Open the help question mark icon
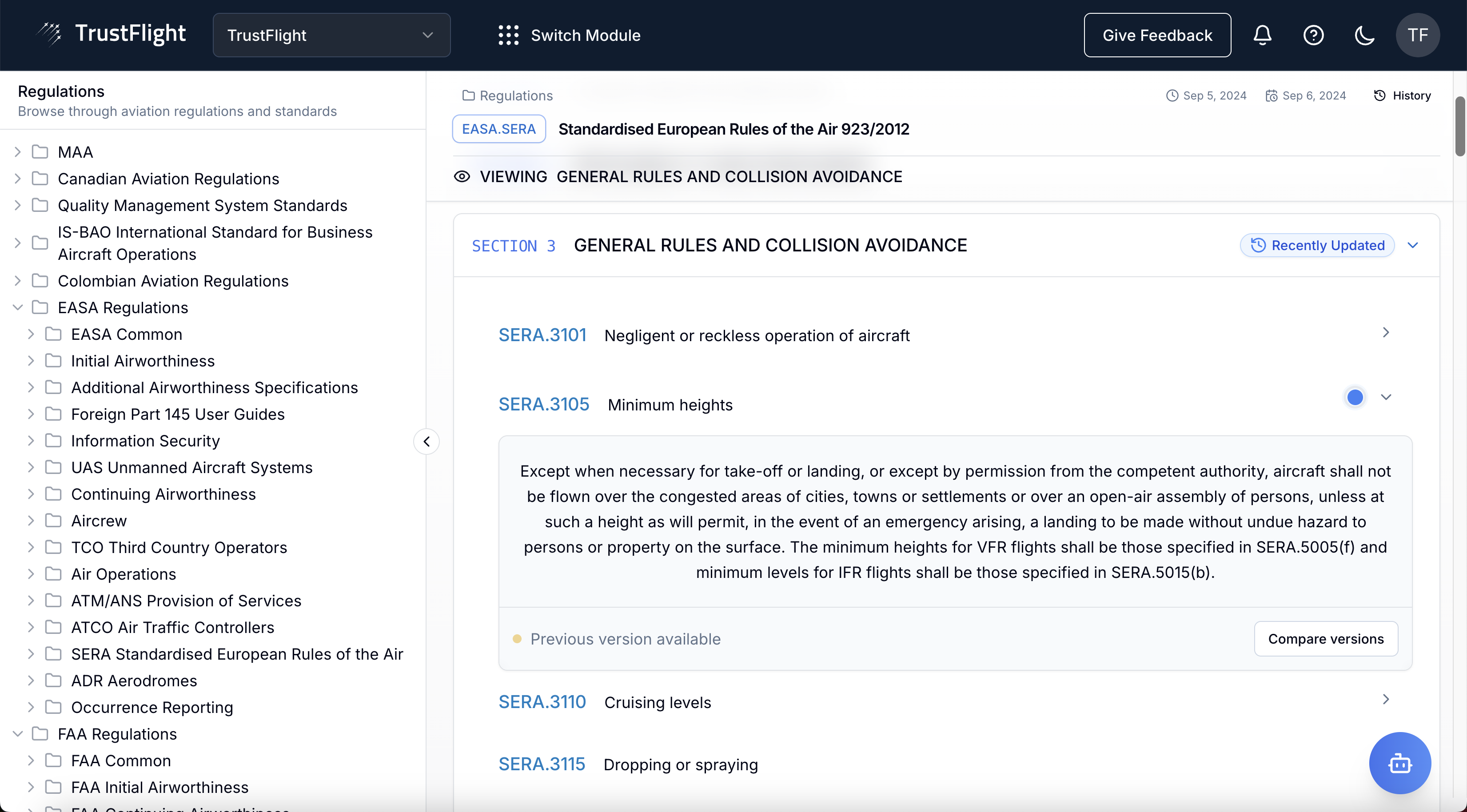Viewport: 1467px width, 812px height. pyautogui.click(x=1313, y=35)
